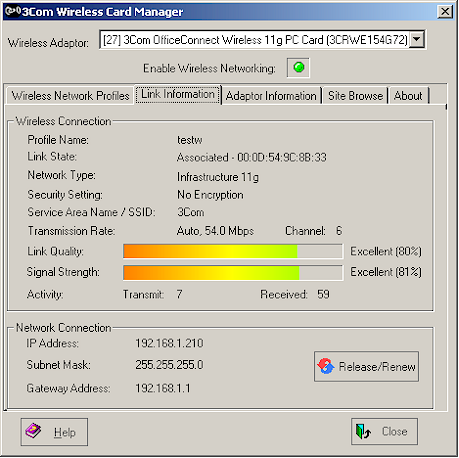Image resolution: width=459 pixels, height=458 pixels.
Task: Open the About tab
Action: point(408,96)
